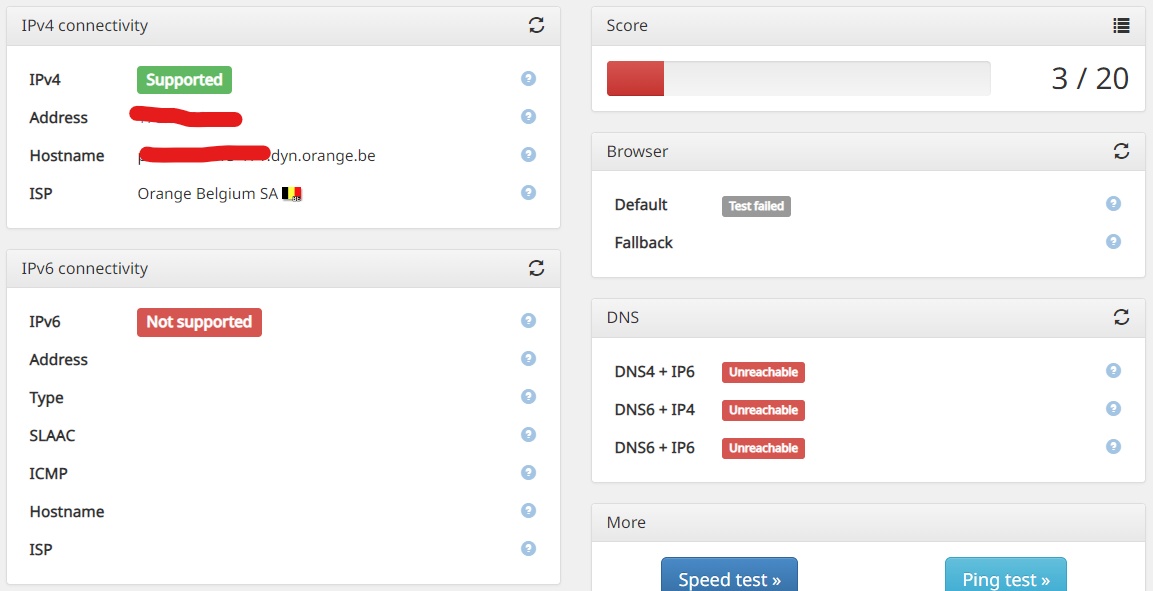Refresh the IPv4 connectivity test
This screenshot has height=591, width=1153.
coord(537,26)
